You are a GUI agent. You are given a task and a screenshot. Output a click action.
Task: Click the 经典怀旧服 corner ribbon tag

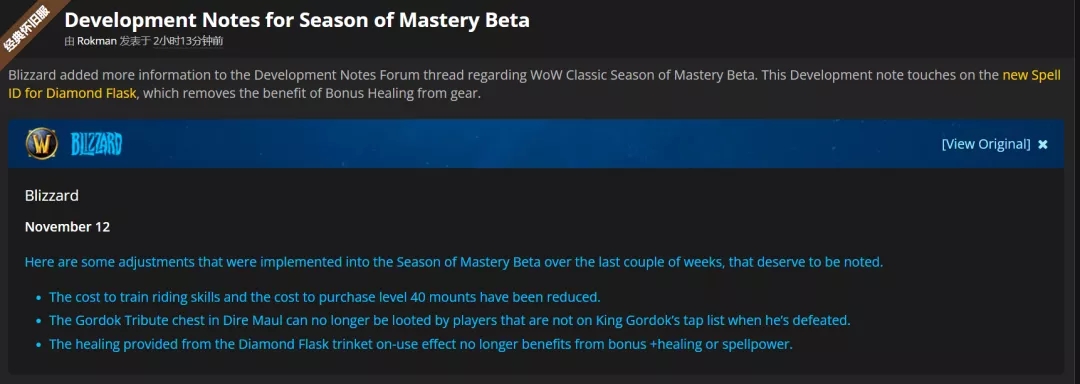[x=28, y=28]
